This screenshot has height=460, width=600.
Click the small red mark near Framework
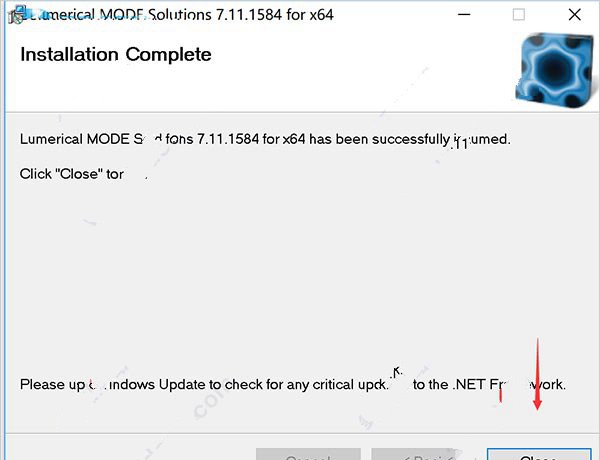click(500, 395)
